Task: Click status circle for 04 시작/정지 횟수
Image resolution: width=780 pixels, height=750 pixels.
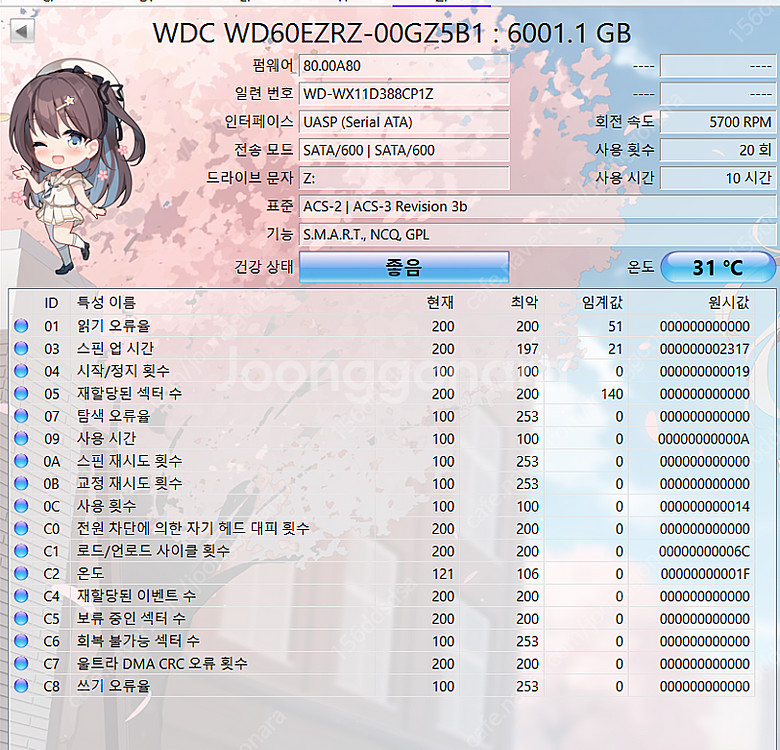Action: click(21, 371)
